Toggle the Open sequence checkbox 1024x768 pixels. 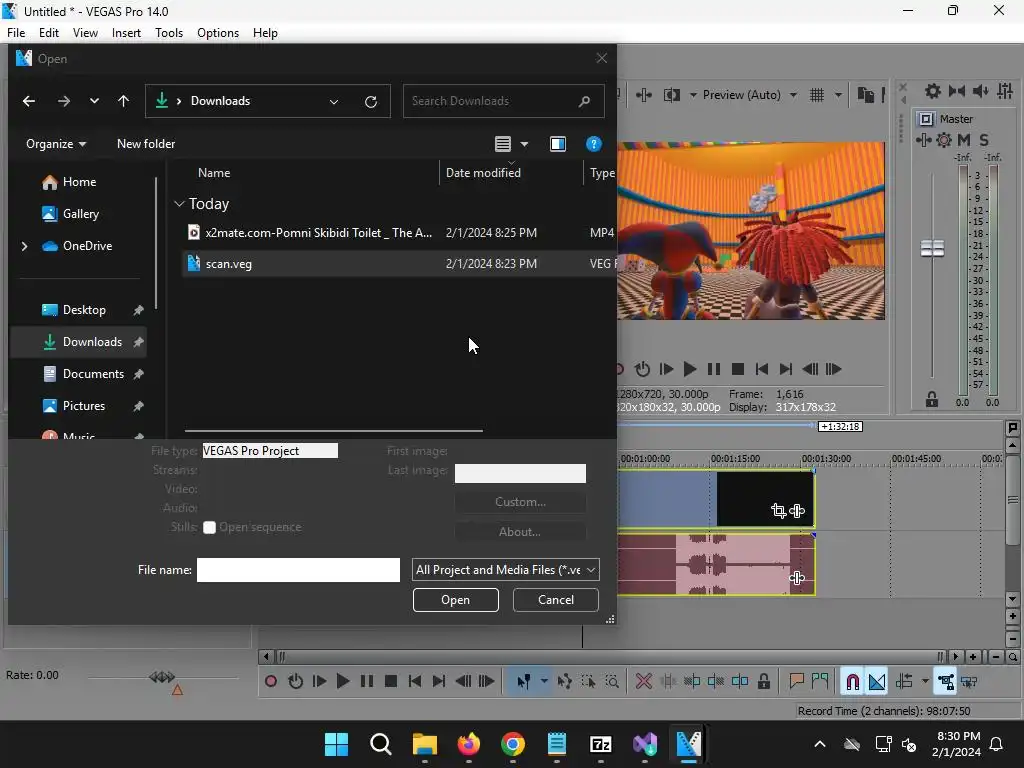pos(209,528)
